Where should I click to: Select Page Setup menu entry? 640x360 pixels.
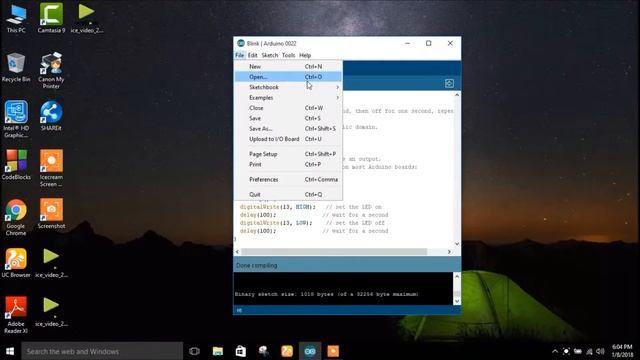[x=288, y=154]
